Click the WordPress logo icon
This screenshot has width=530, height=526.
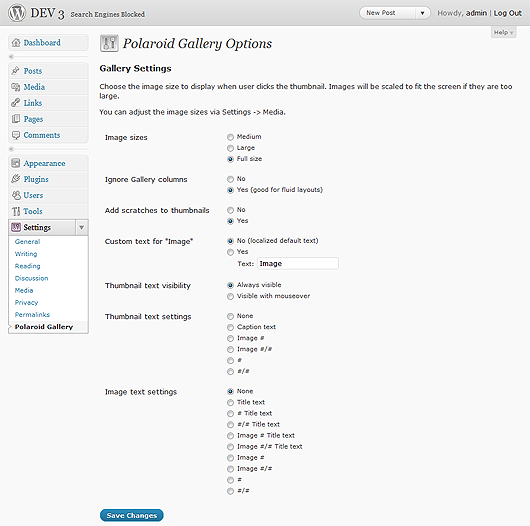17,13
